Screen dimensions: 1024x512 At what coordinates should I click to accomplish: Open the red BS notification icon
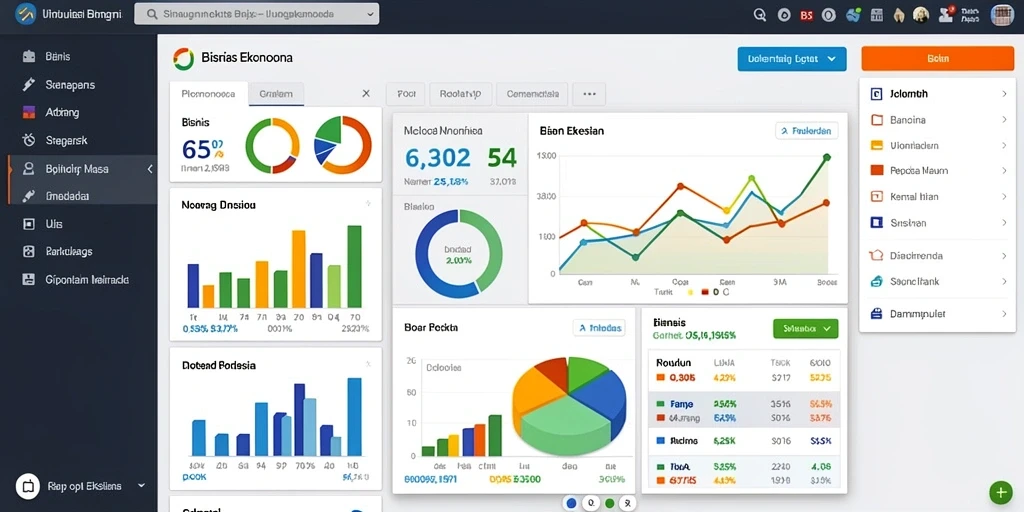pos(807,15)
